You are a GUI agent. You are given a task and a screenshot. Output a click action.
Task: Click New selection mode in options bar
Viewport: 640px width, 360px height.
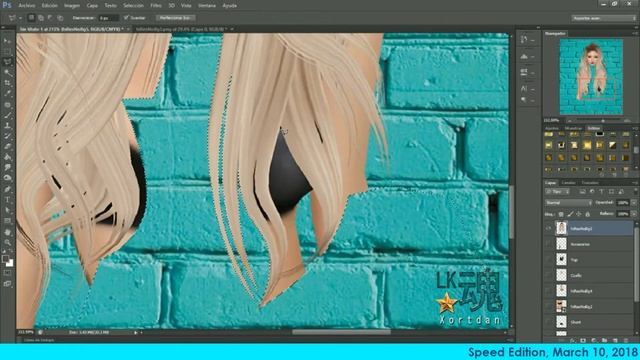coord(31,18)
